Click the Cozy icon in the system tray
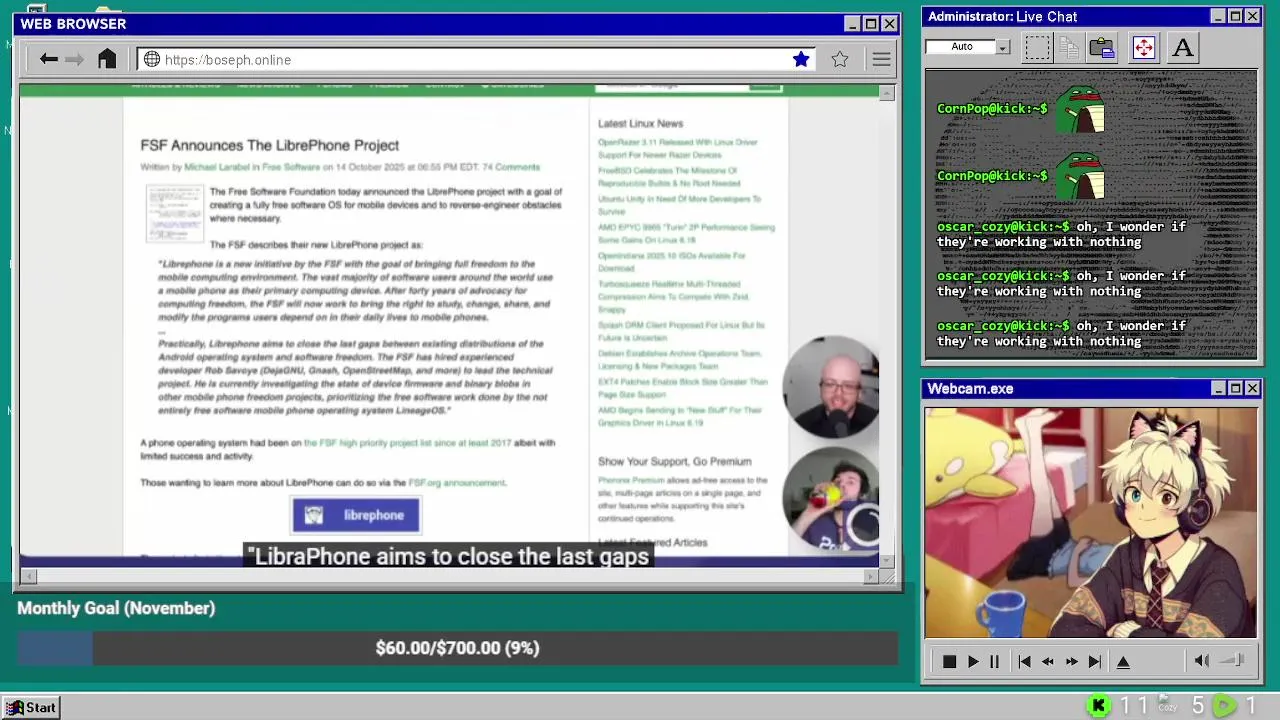The image size is (1280, 720). tap(1167, 705)
